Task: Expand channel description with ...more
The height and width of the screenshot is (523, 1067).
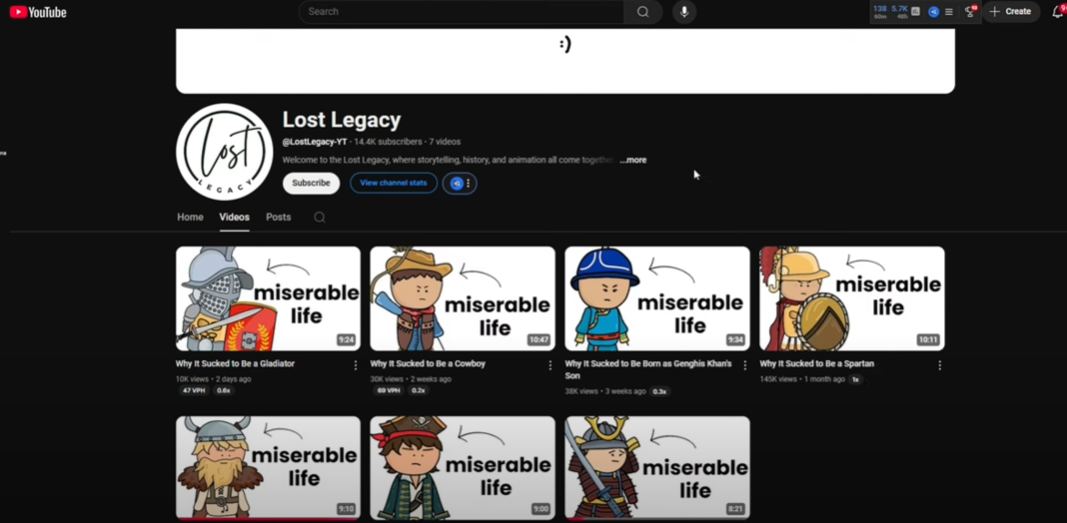Action: [x=634, y=160]
